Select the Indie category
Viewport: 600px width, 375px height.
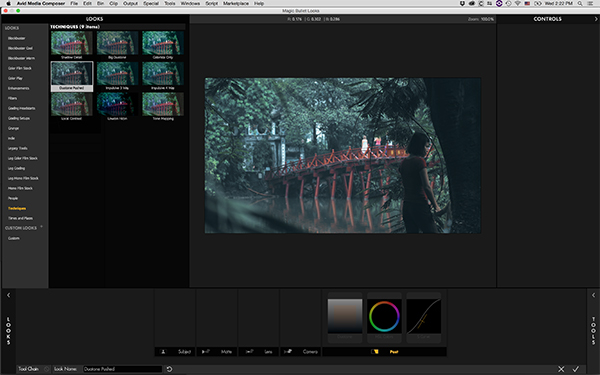pyautogui.click(x=11, y=138)
